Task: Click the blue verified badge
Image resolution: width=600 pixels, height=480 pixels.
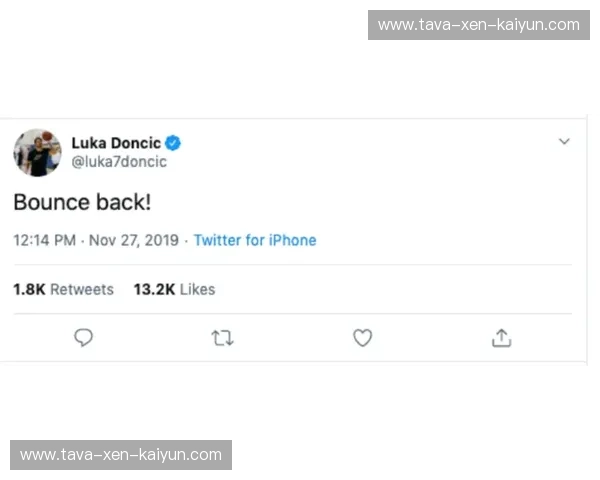Action: [173, 143]
